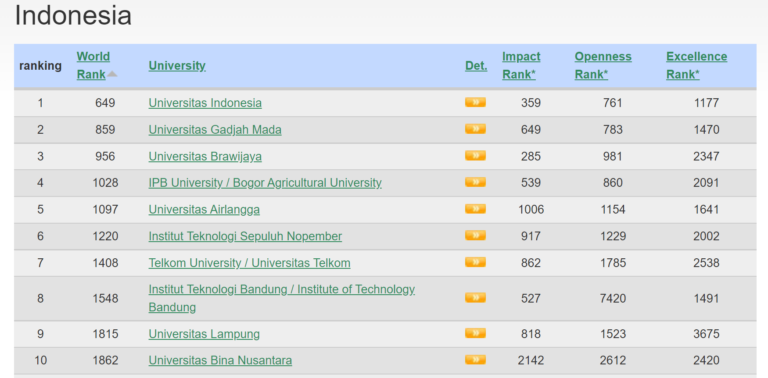Screen dimensions: 768x378
Task: Click world rank value 1862
Action: pyautogui.click(x=105, y=360)
